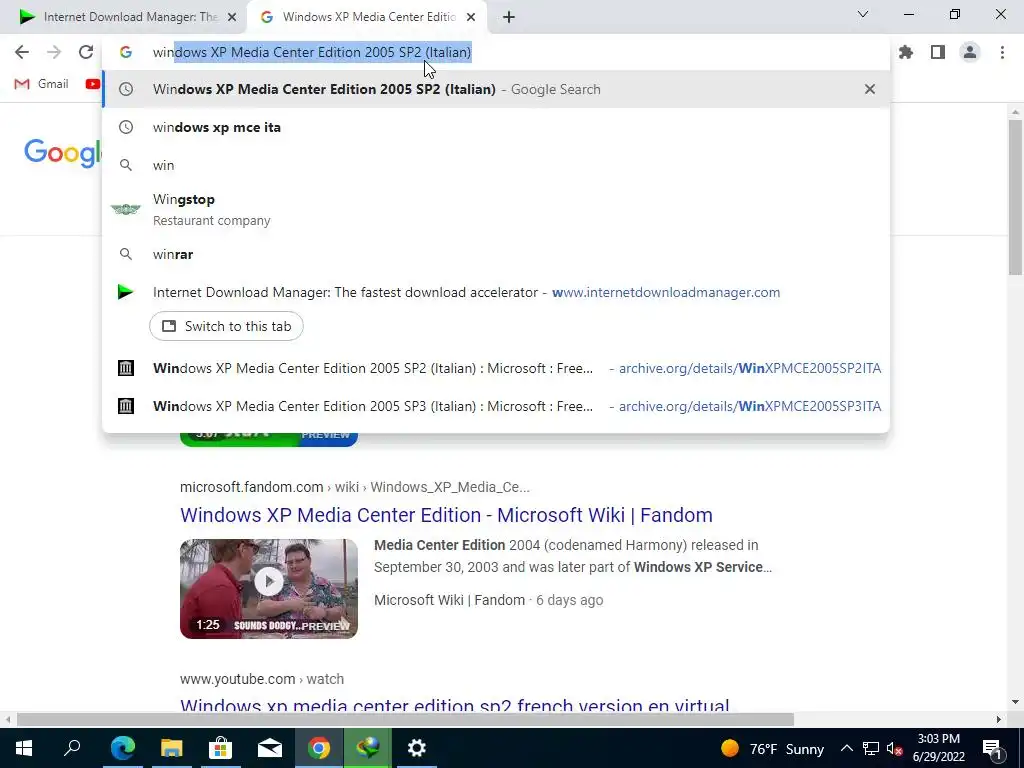This screenshot has height=768, width=1024.
Task: Open the Extensions puzzle icon
Action: [x=906, y=52]
